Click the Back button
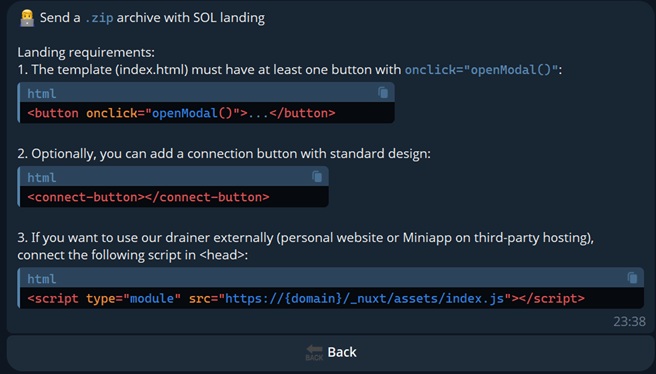This screenshot has width=656, height=374. [331, 352]
